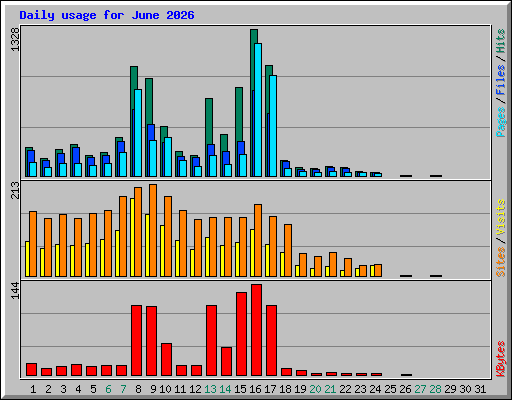Click the 'Files' legend label
Screen dimensions: 512x400
coord(501,80)
